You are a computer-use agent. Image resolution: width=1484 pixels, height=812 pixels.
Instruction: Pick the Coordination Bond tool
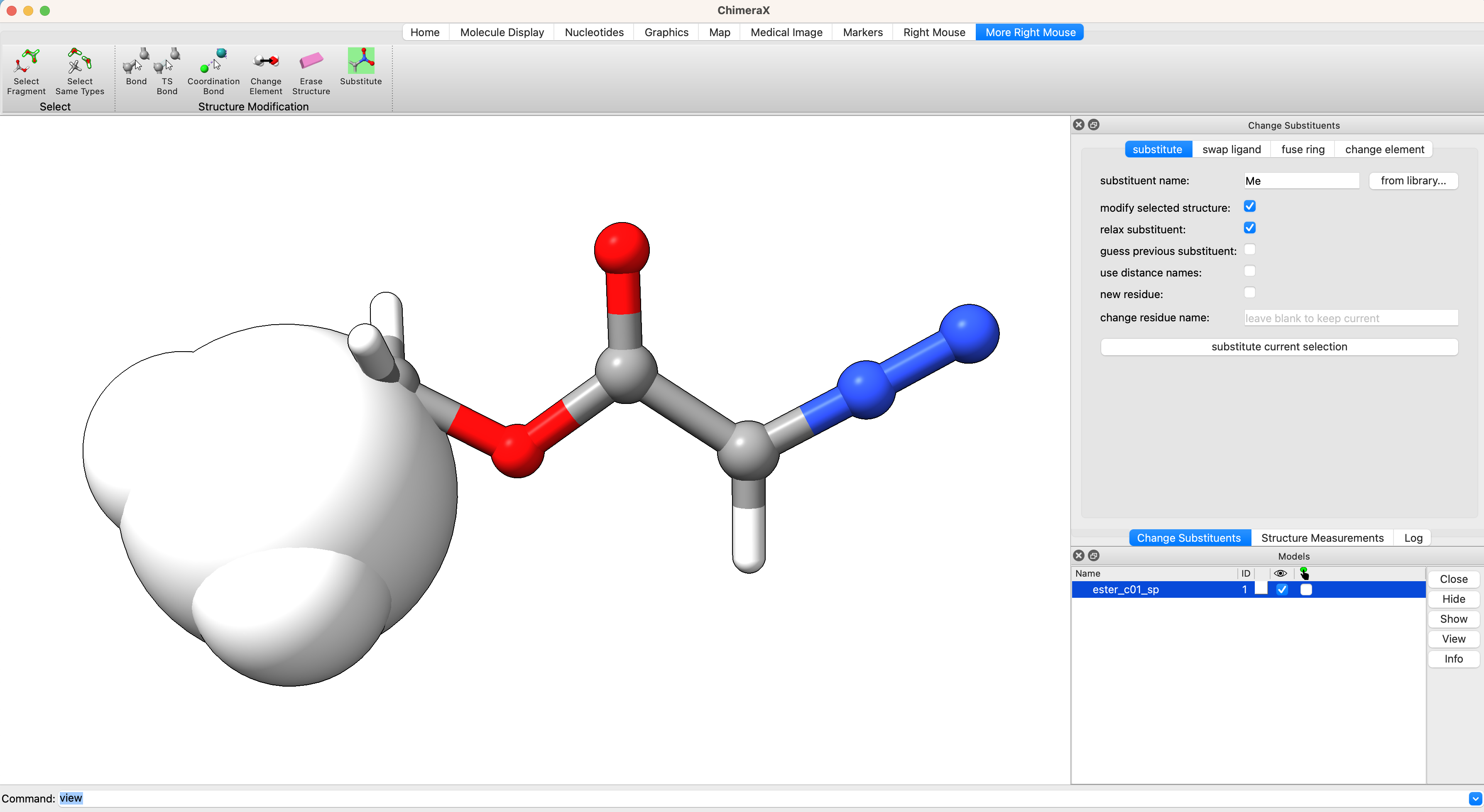pos(213,71)
